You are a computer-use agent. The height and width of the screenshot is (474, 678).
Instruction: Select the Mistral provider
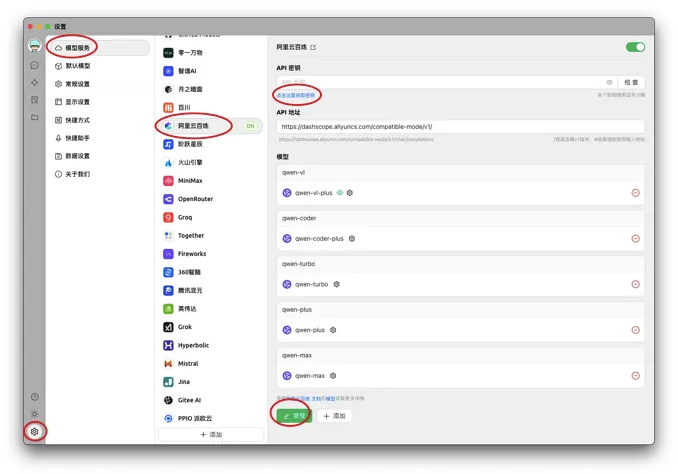click(210, 363)
